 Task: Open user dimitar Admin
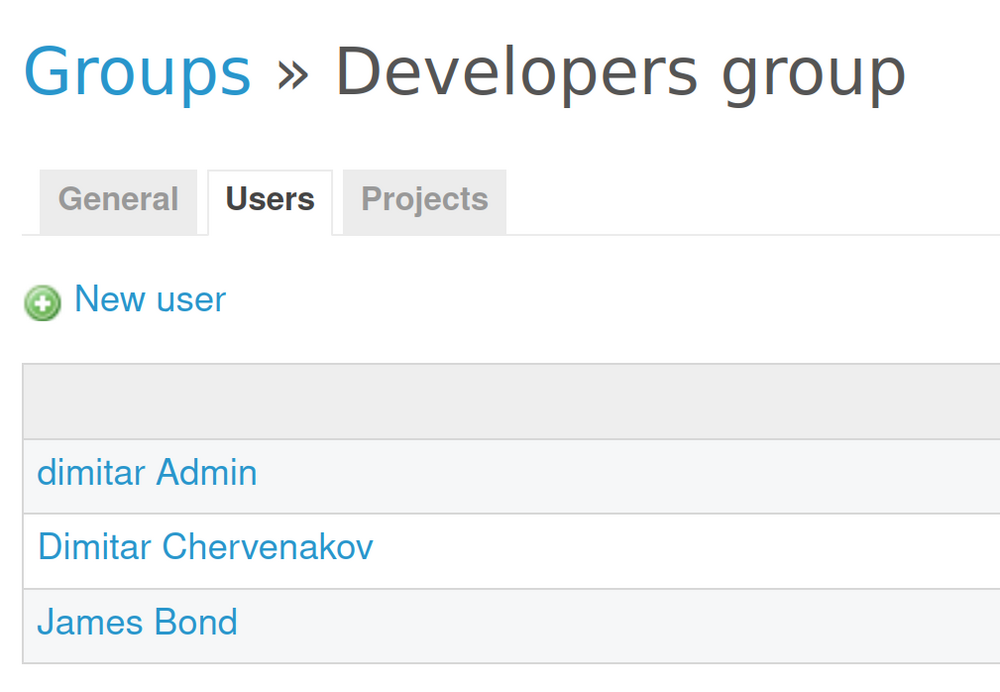147,473
